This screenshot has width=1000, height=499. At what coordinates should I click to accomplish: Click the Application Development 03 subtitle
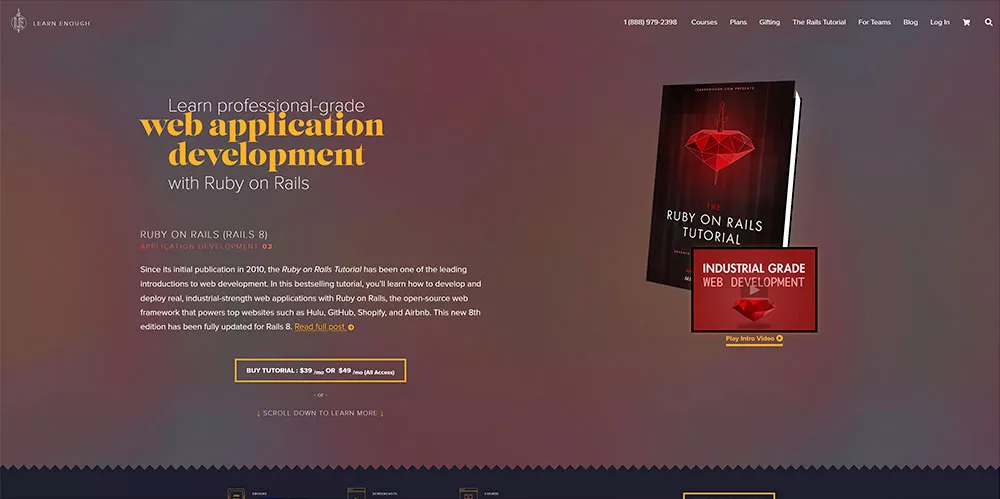[x=206, y=246]
